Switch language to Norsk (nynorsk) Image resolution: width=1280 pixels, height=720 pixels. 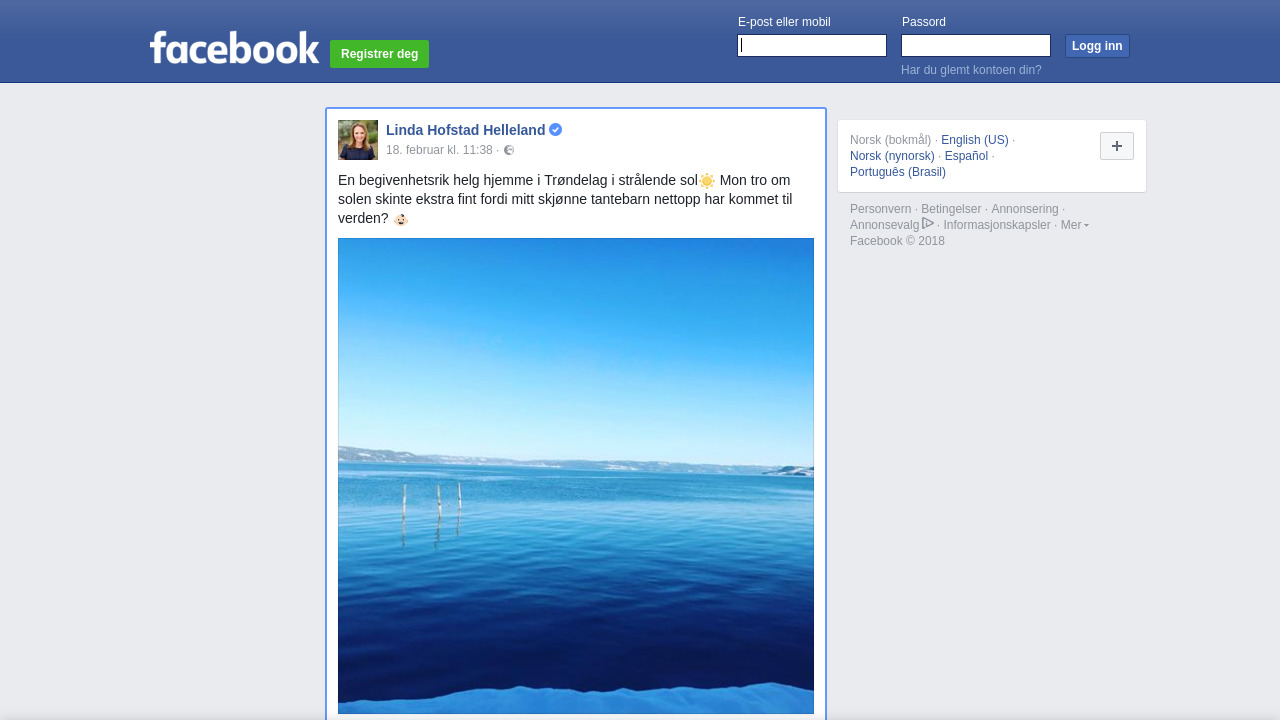tap(892, 156)
